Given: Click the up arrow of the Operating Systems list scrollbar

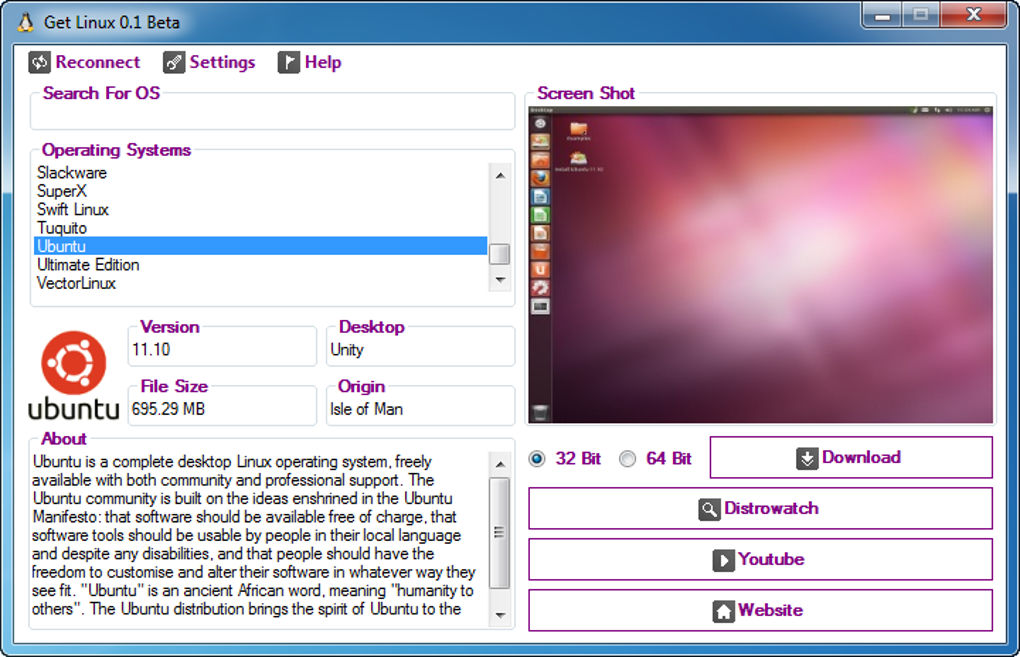Looking at the screenshot, I should coord(500,175).
